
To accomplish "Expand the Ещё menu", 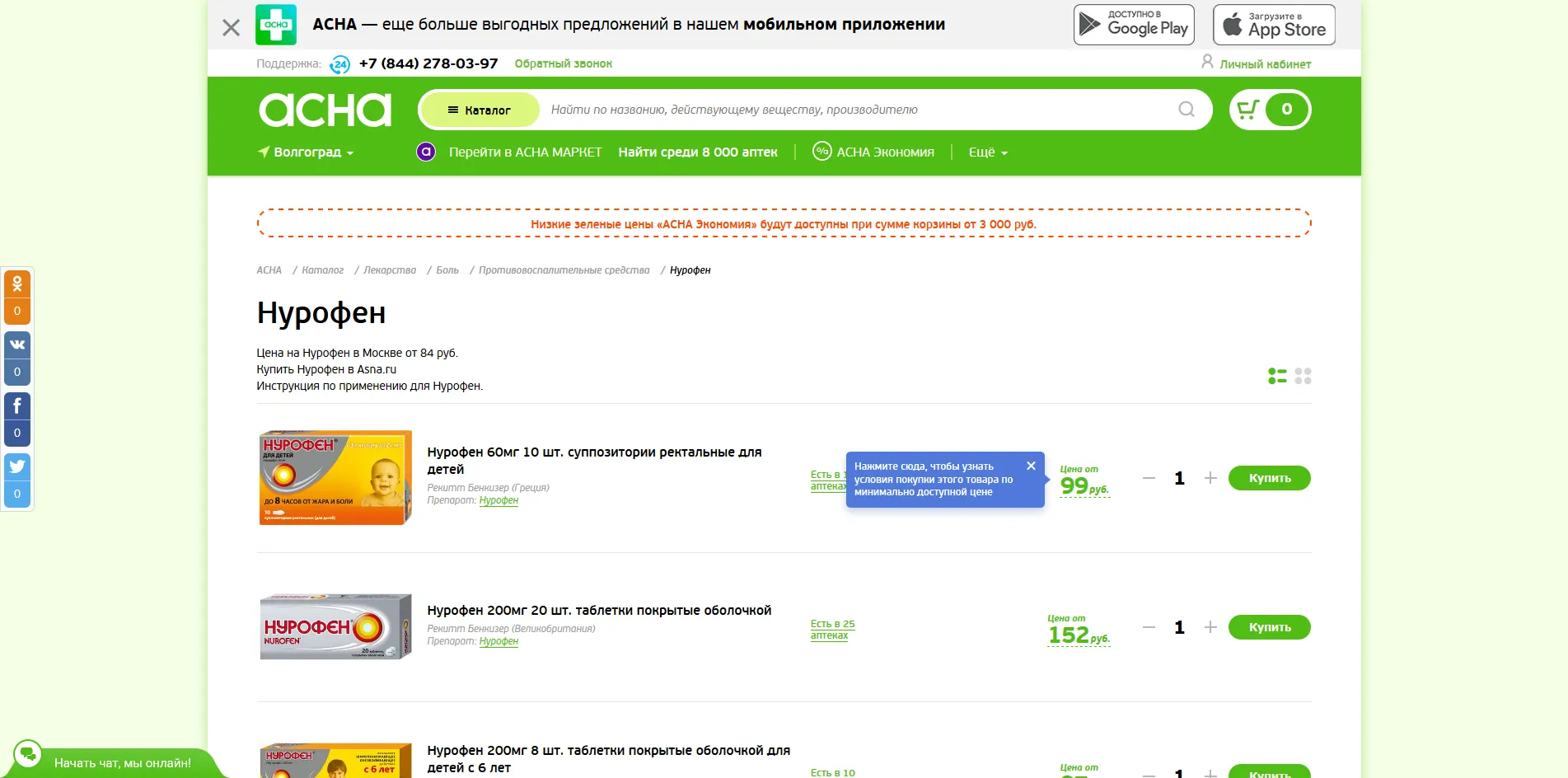I will pos(987,152).
